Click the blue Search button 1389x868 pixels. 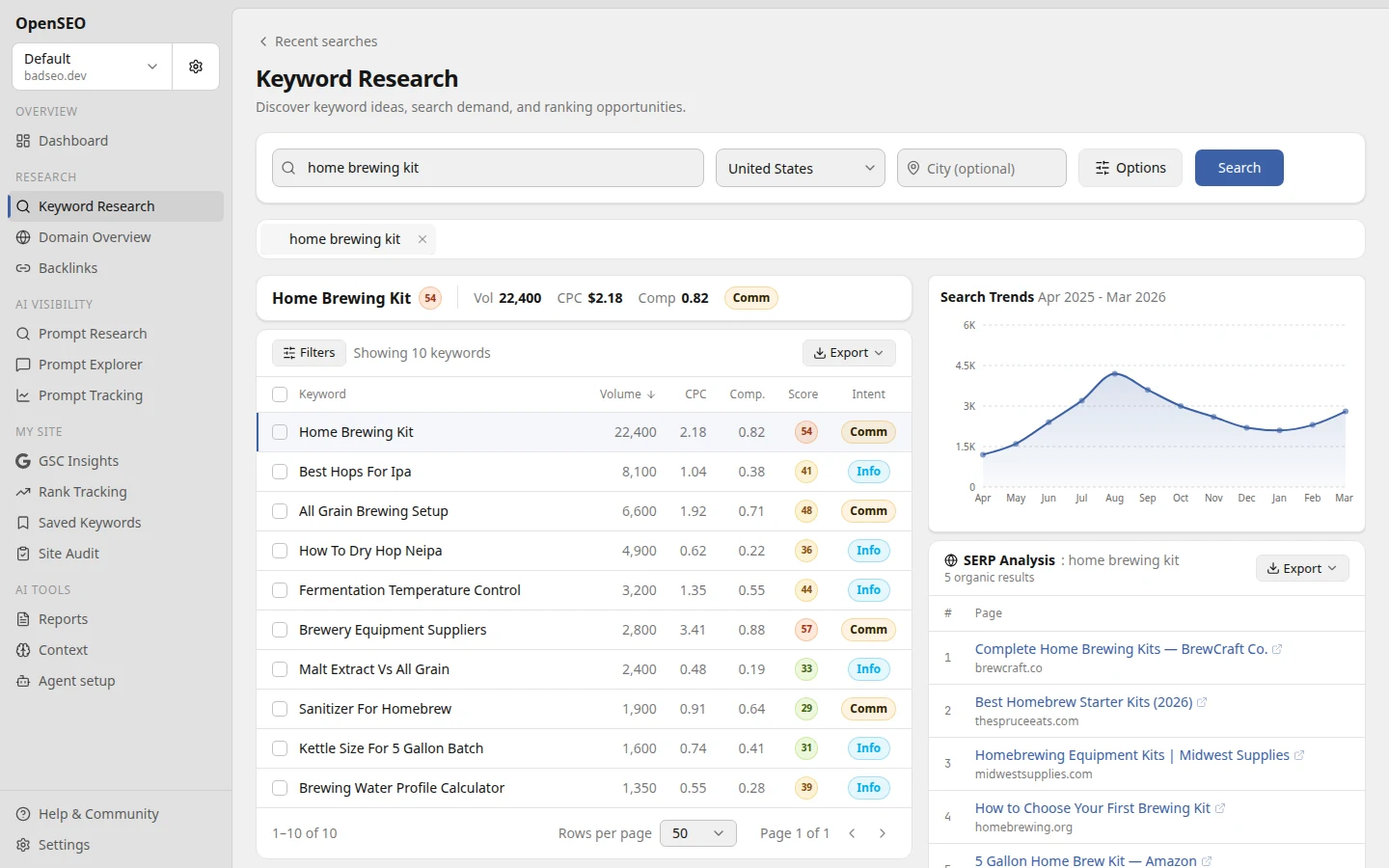1239,168
